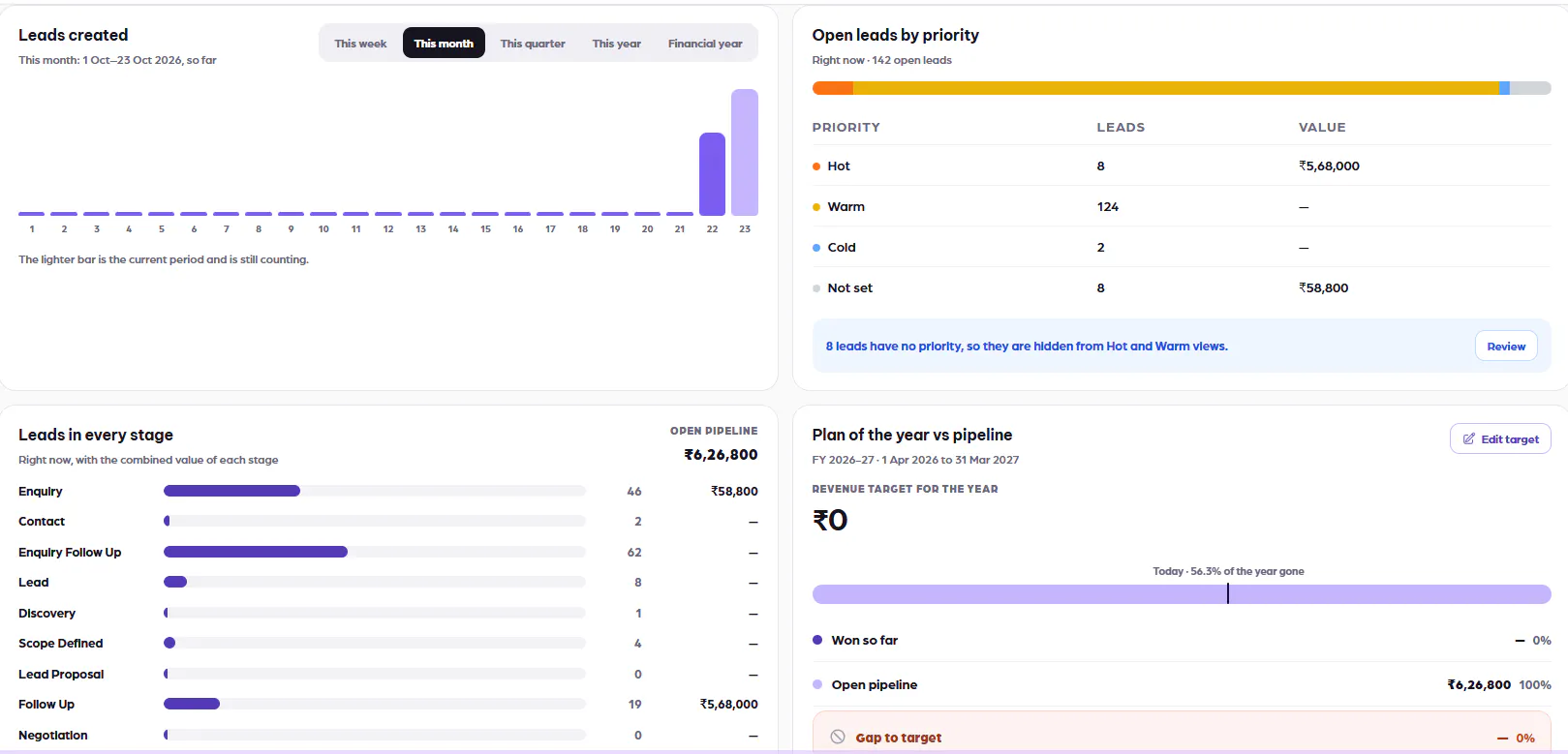Image resolution: width=1568 pixels, height=754 pixels.
Task: Click the Enquiry stage value ₹58,800
Action: (x=734, y=491)
